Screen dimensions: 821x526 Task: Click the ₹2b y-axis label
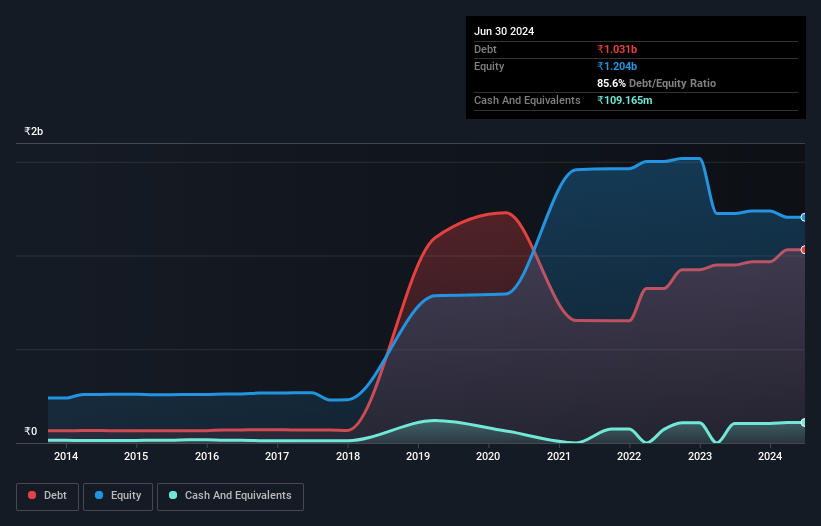click(x=34, y=131)
